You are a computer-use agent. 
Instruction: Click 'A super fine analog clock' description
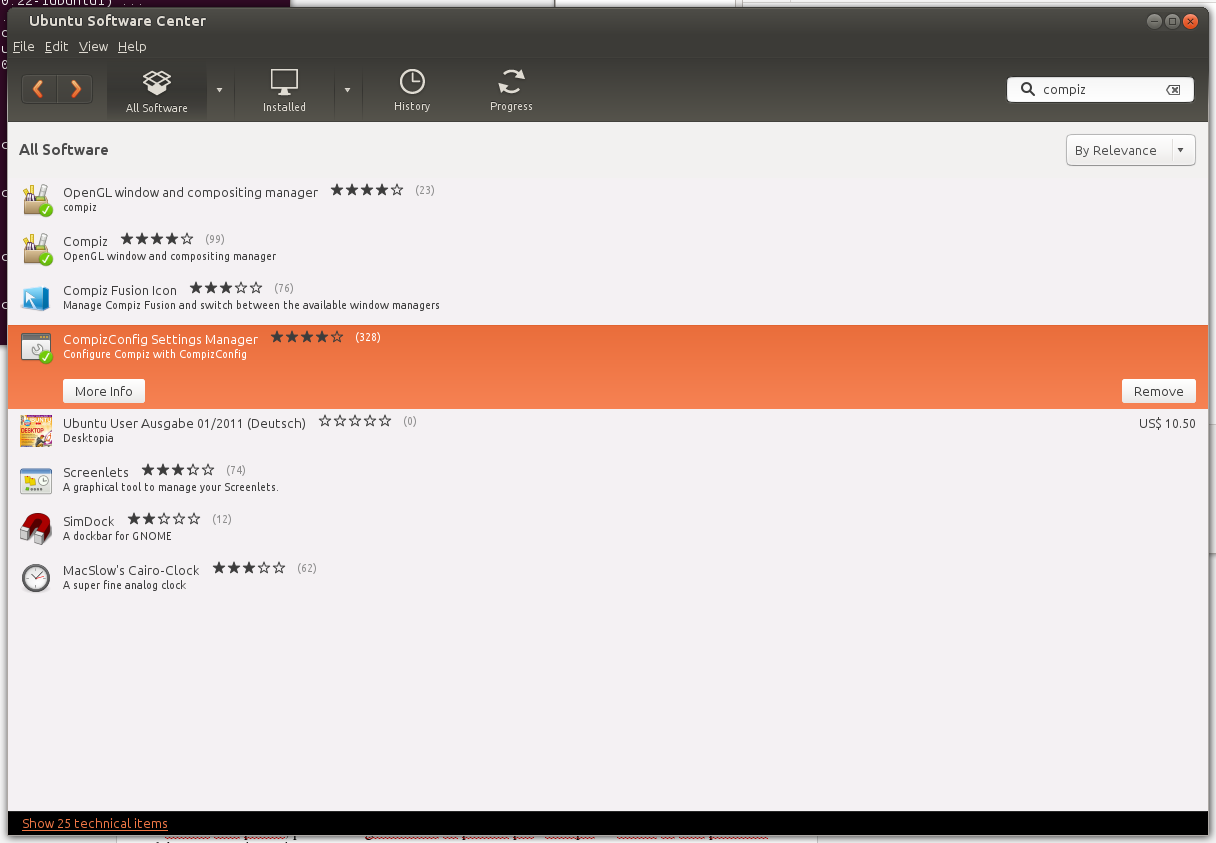pos(124,585)
